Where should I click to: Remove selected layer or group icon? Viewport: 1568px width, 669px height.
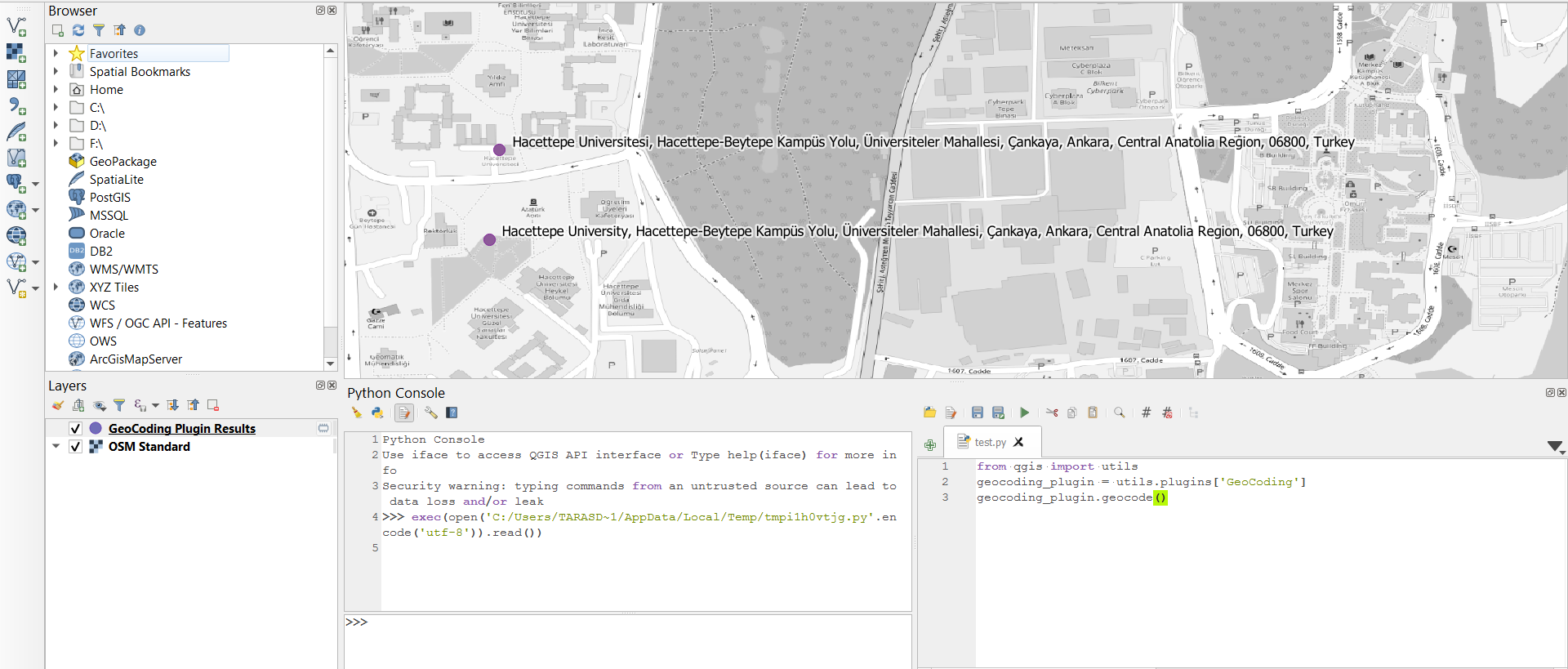pyautogui.click(x=213, y=405)
